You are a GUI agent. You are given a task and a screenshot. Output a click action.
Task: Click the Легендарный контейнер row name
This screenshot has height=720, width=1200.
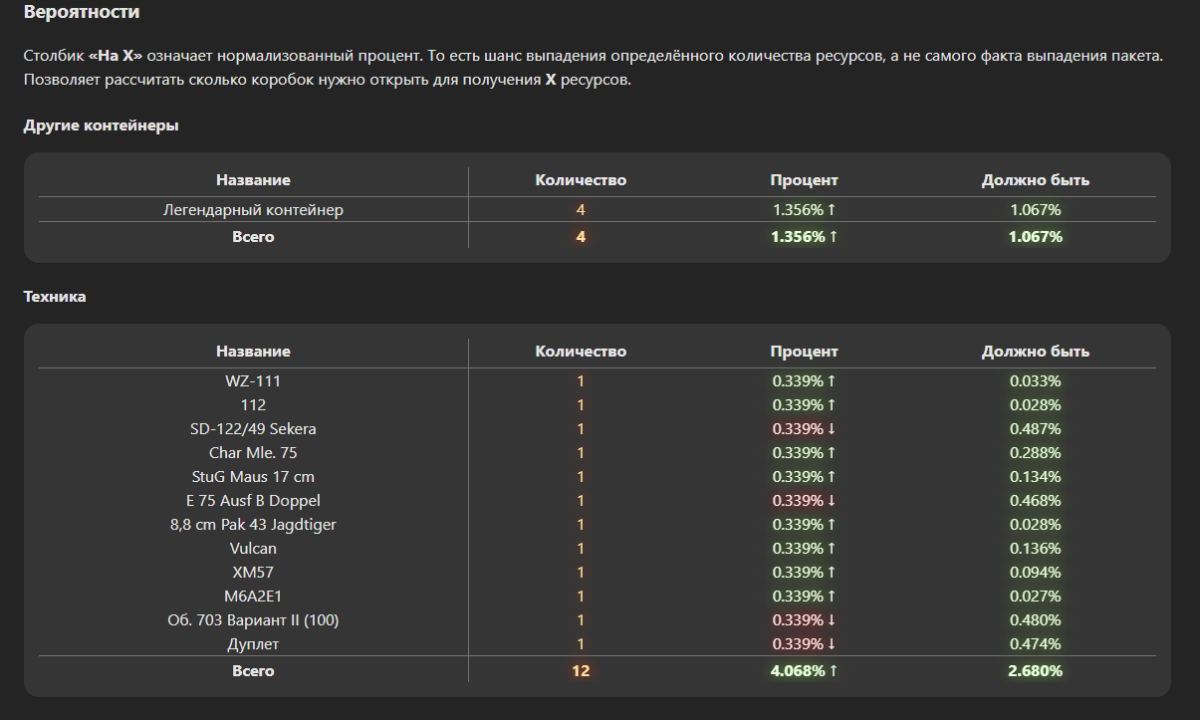tap(253, 210)
